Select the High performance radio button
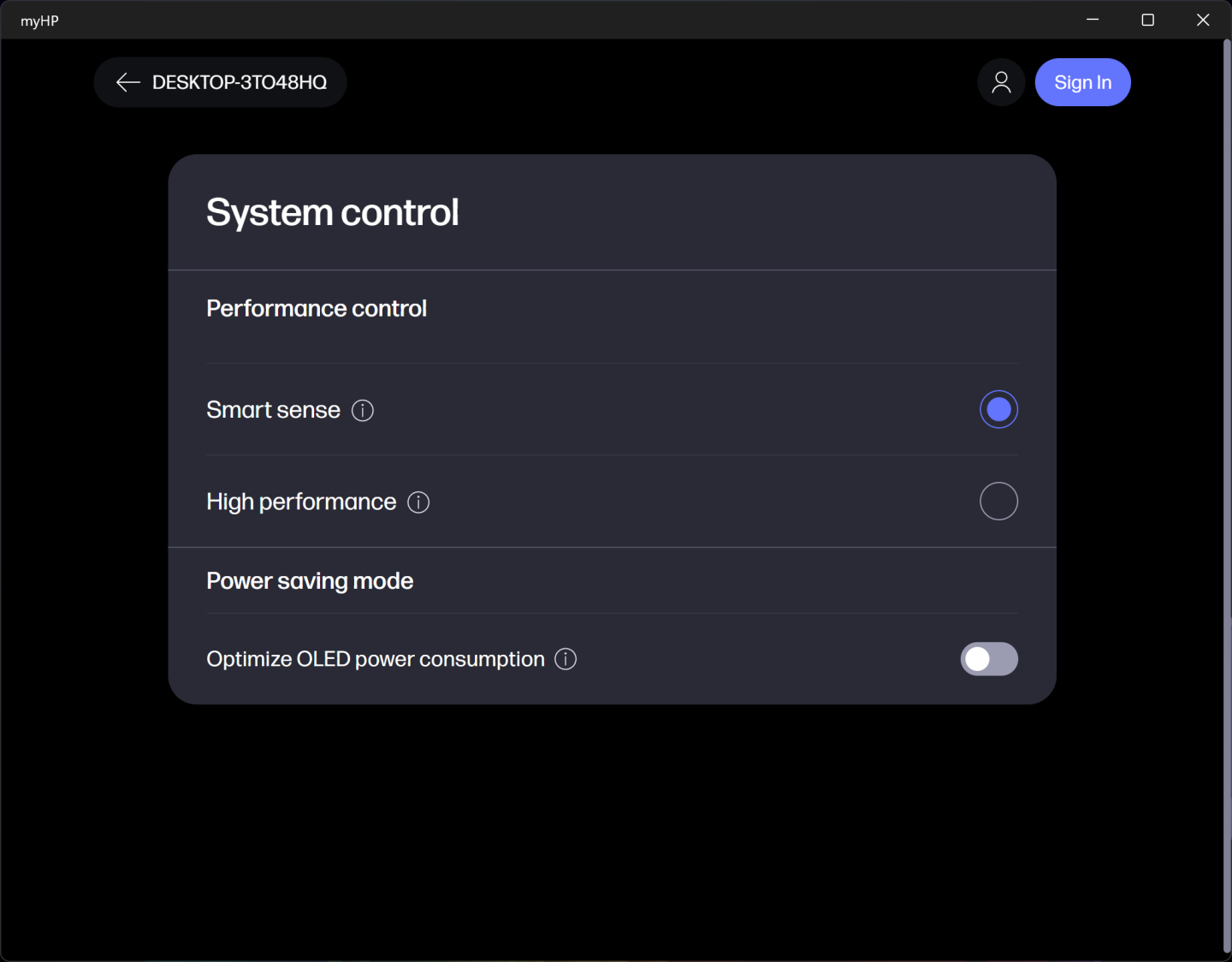Screen dimensions: 1232x962 pos(998,502)
